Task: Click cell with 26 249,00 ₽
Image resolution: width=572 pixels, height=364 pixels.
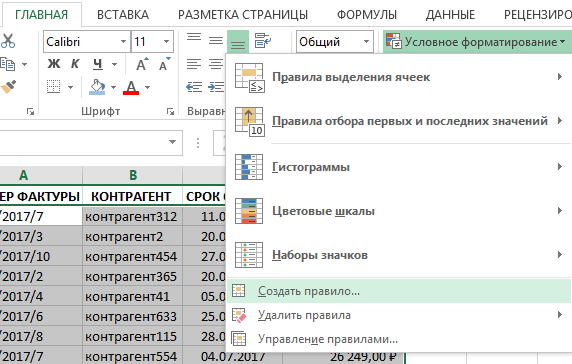Action: click(343, 357)
